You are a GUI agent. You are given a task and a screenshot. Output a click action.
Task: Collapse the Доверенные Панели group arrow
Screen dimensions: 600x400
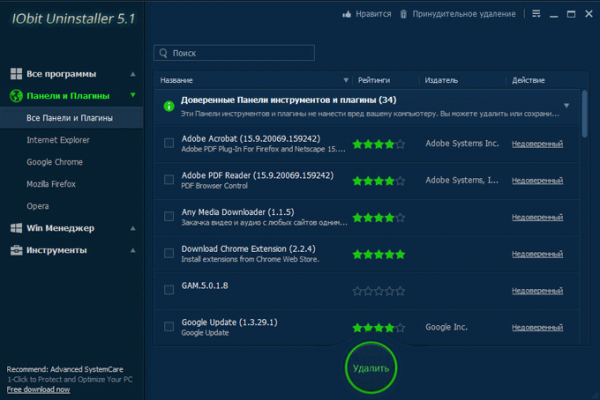567,105
